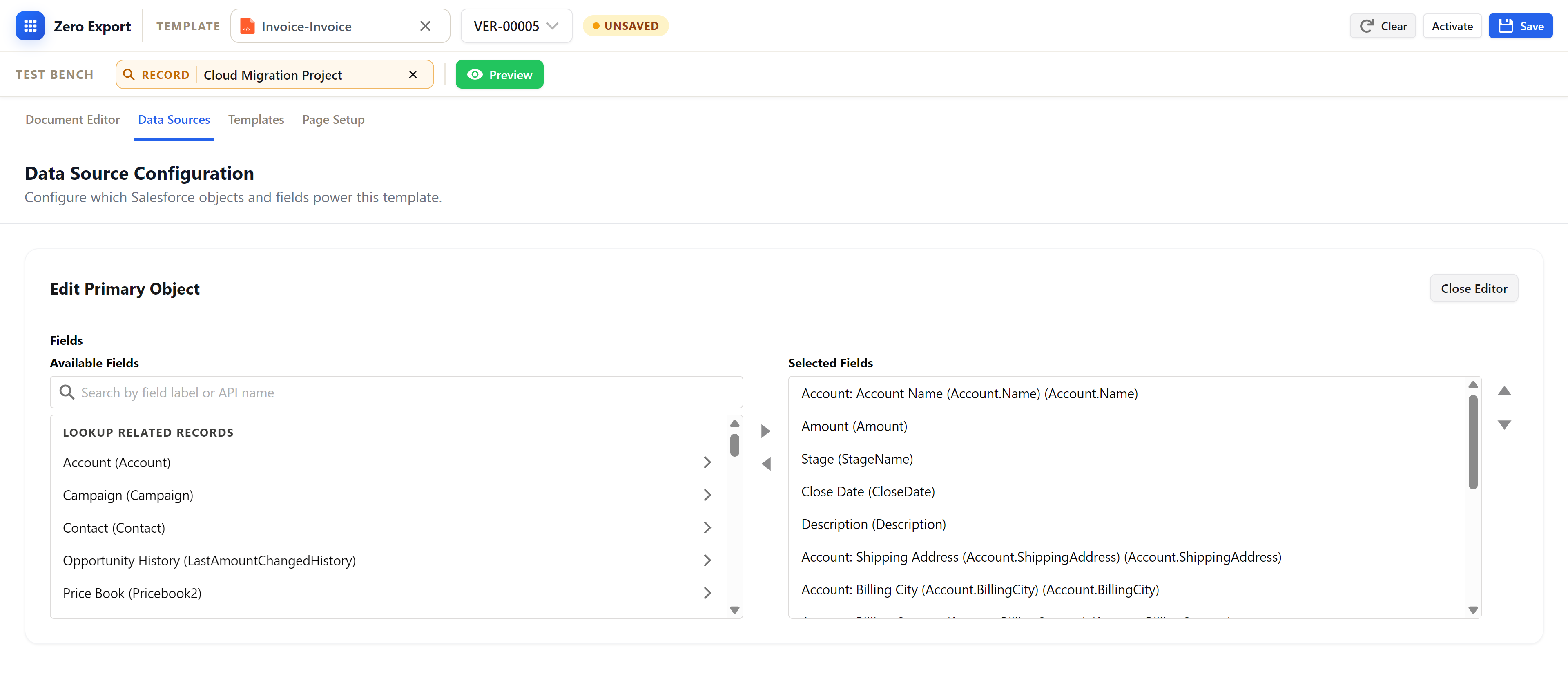Remove field with left arrow
This screenshot has height=683, width=1568.
766,464
